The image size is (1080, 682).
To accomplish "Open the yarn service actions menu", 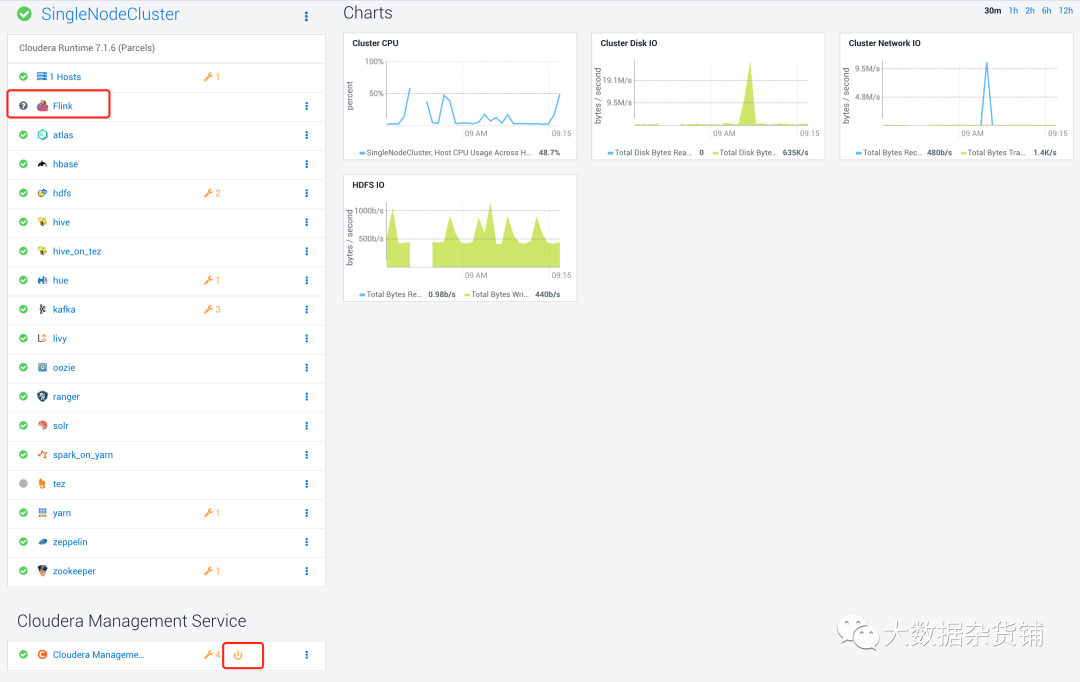I will click(307, 513).
